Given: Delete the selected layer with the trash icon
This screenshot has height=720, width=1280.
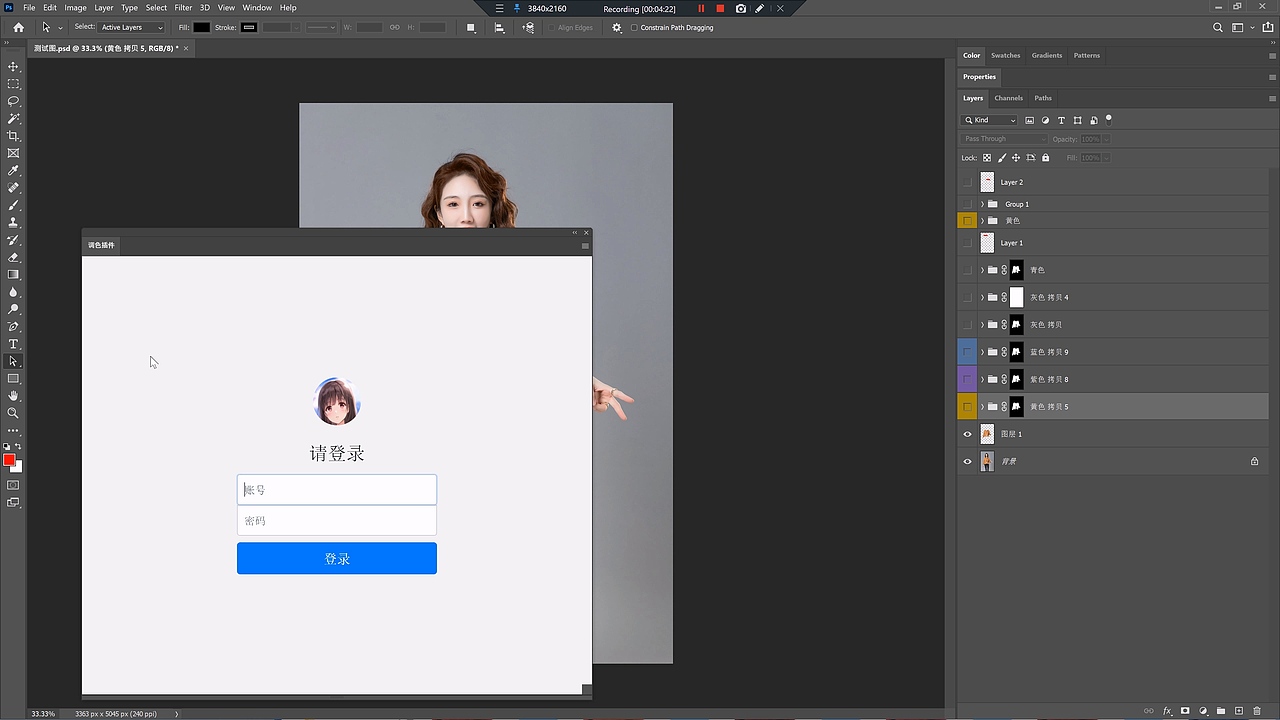Looking at the screenshot, I should 1257,710.
